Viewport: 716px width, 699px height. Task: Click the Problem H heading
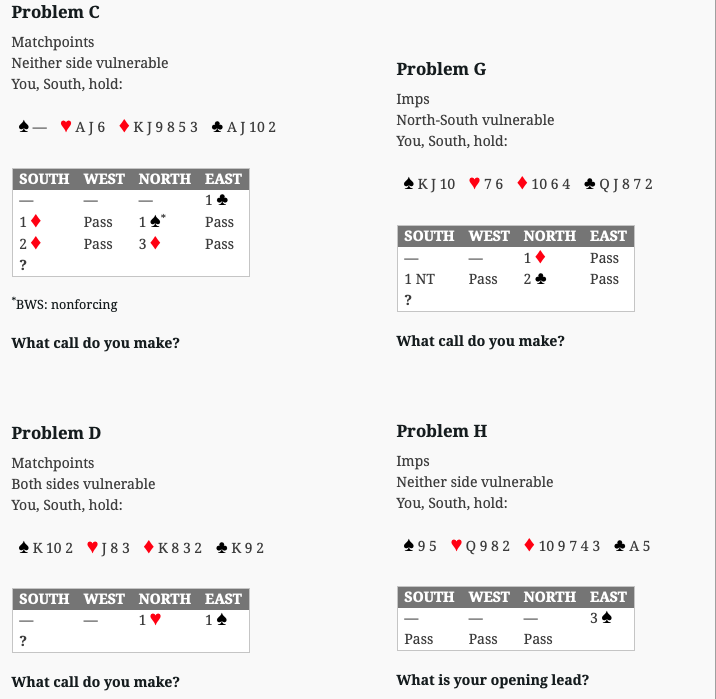click(441, 431)
